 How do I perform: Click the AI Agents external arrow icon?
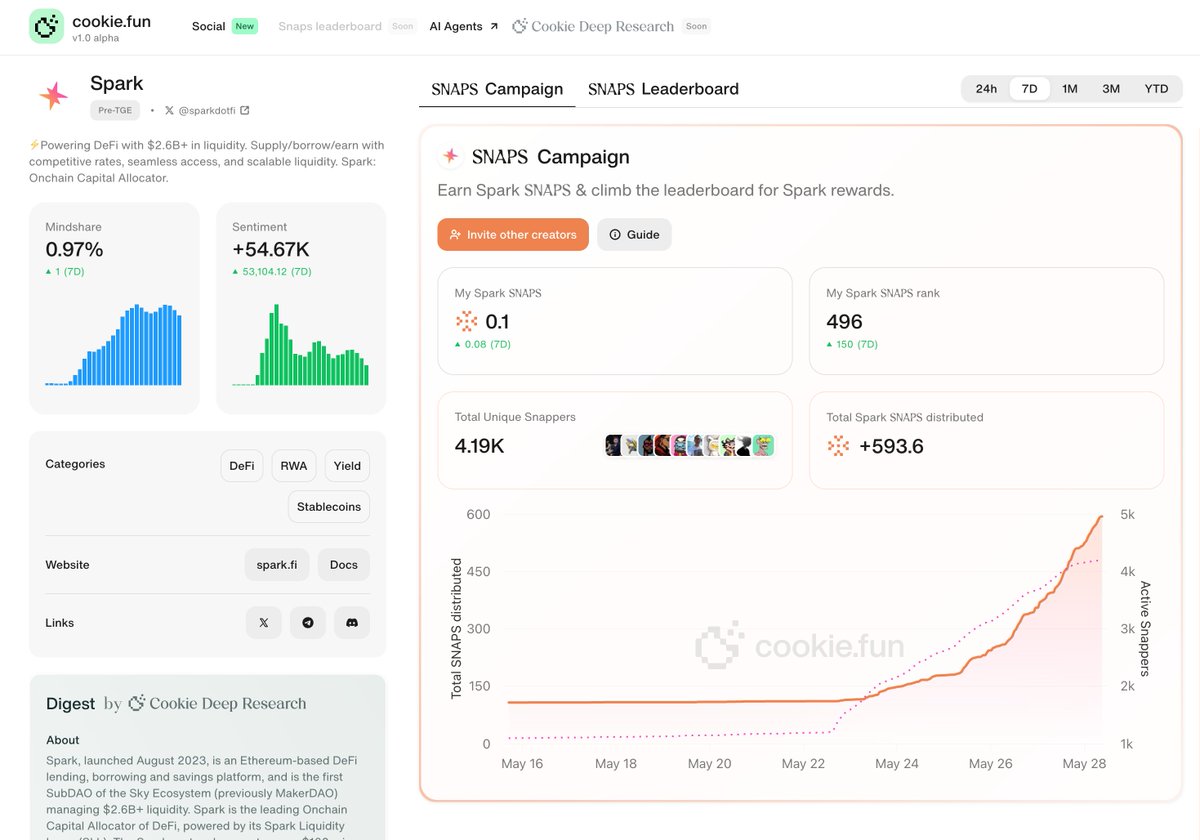pos(493,27)
